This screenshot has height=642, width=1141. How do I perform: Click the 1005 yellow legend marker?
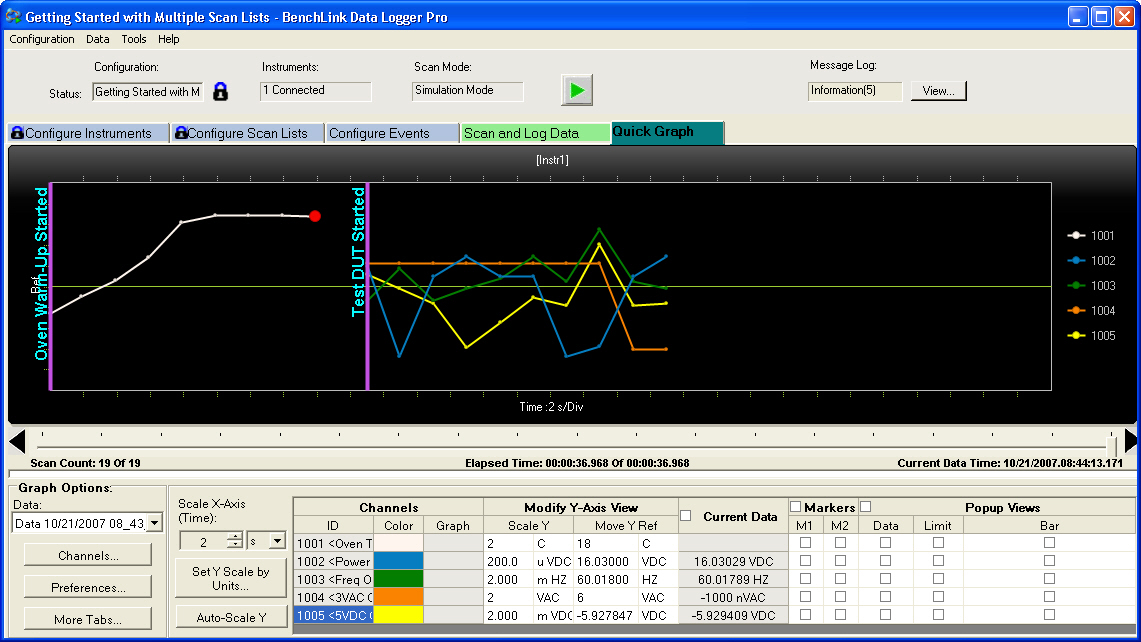[x=1077, y=336]
